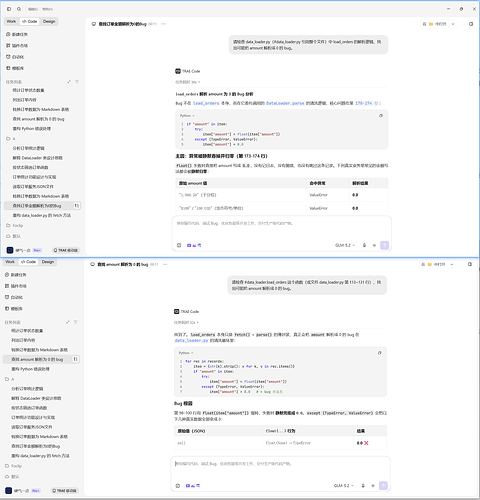Open the load_orders code link in upper window
The height and width of the screenshot is (500, 480).
coord(206,103)
